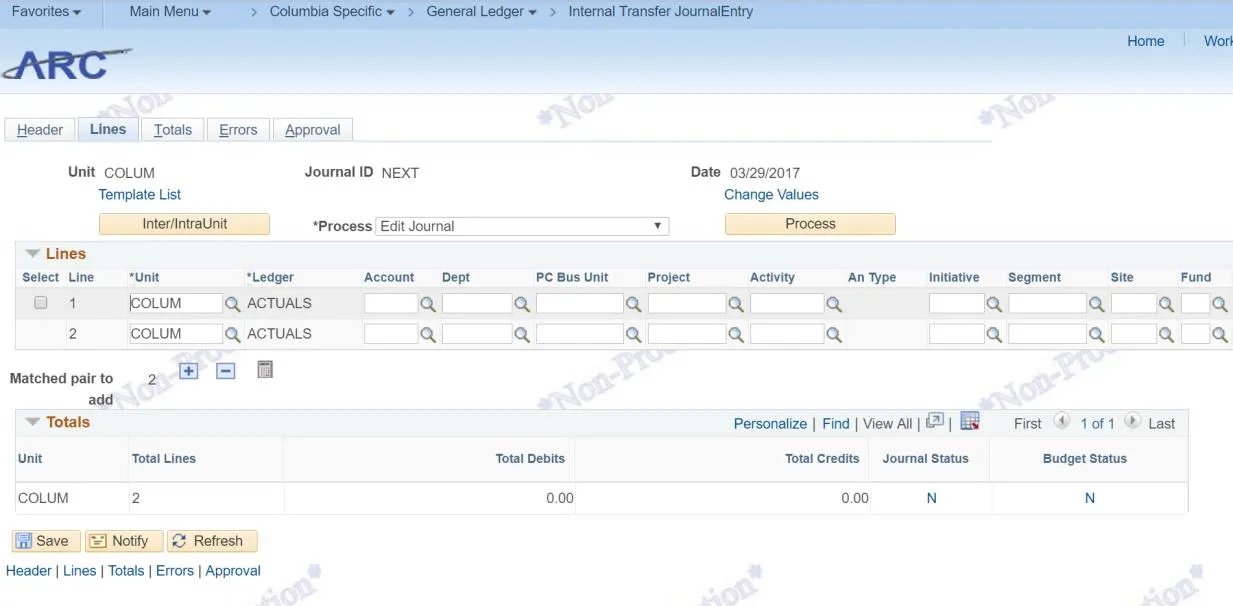The width and height of the screenshot is (1233, 606).
Task: Open Fund lookup for line 1
Action: [x=1220, y=304]
